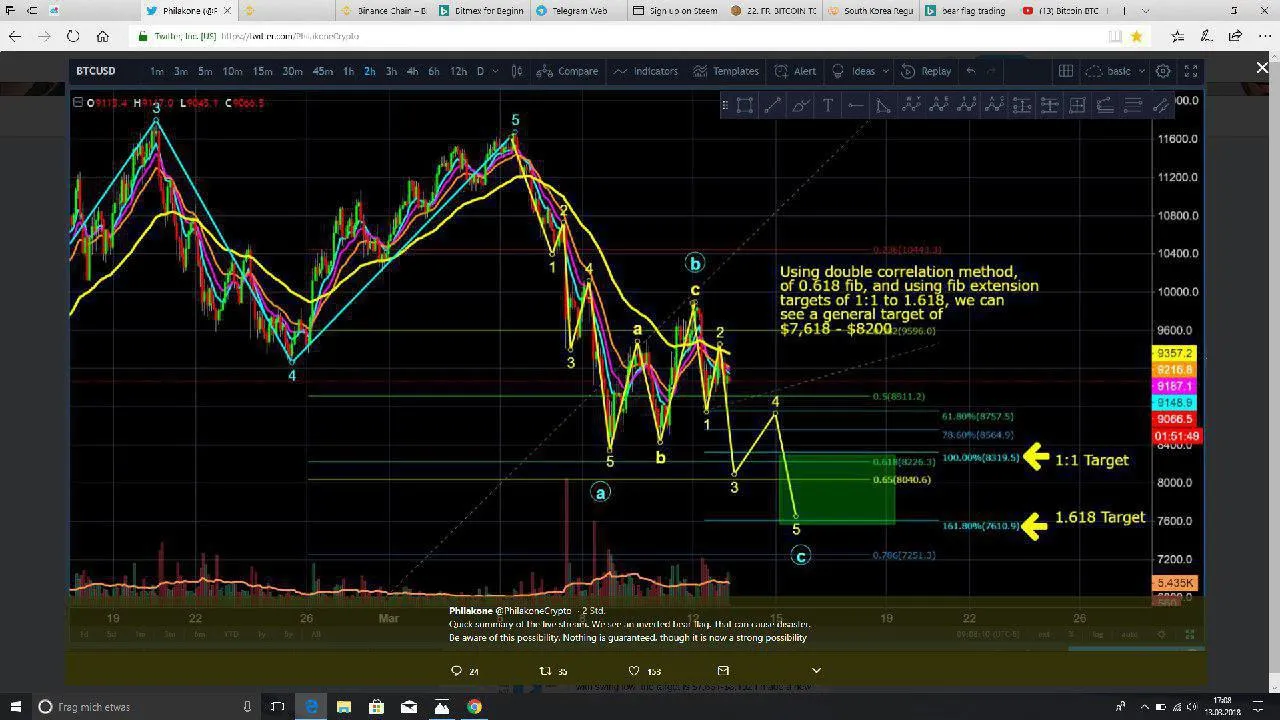
Task: Select the horizontal line tool
Action: coord(856,105)
